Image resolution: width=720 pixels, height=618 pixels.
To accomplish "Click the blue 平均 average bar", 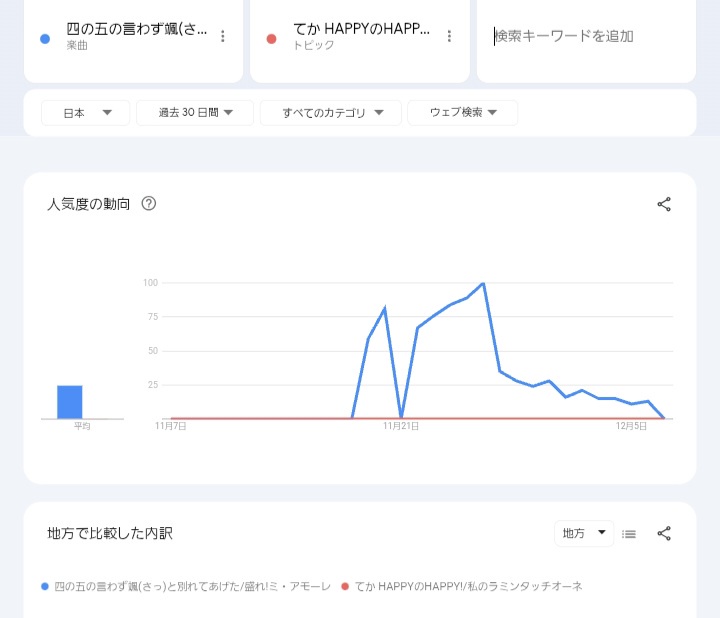I will (x=70, y=402).
